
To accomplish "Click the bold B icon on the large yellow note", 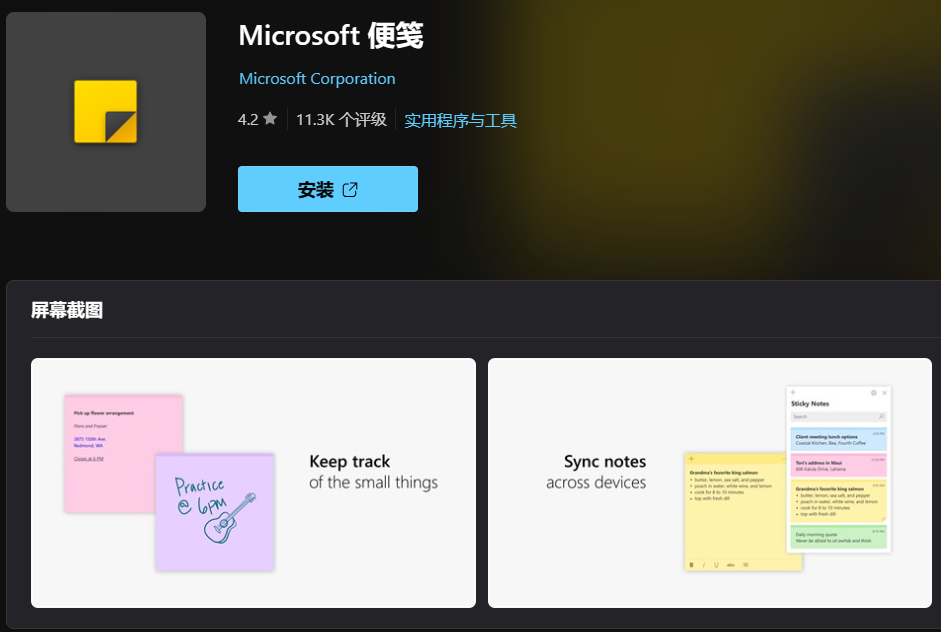I will click(691, 565).
